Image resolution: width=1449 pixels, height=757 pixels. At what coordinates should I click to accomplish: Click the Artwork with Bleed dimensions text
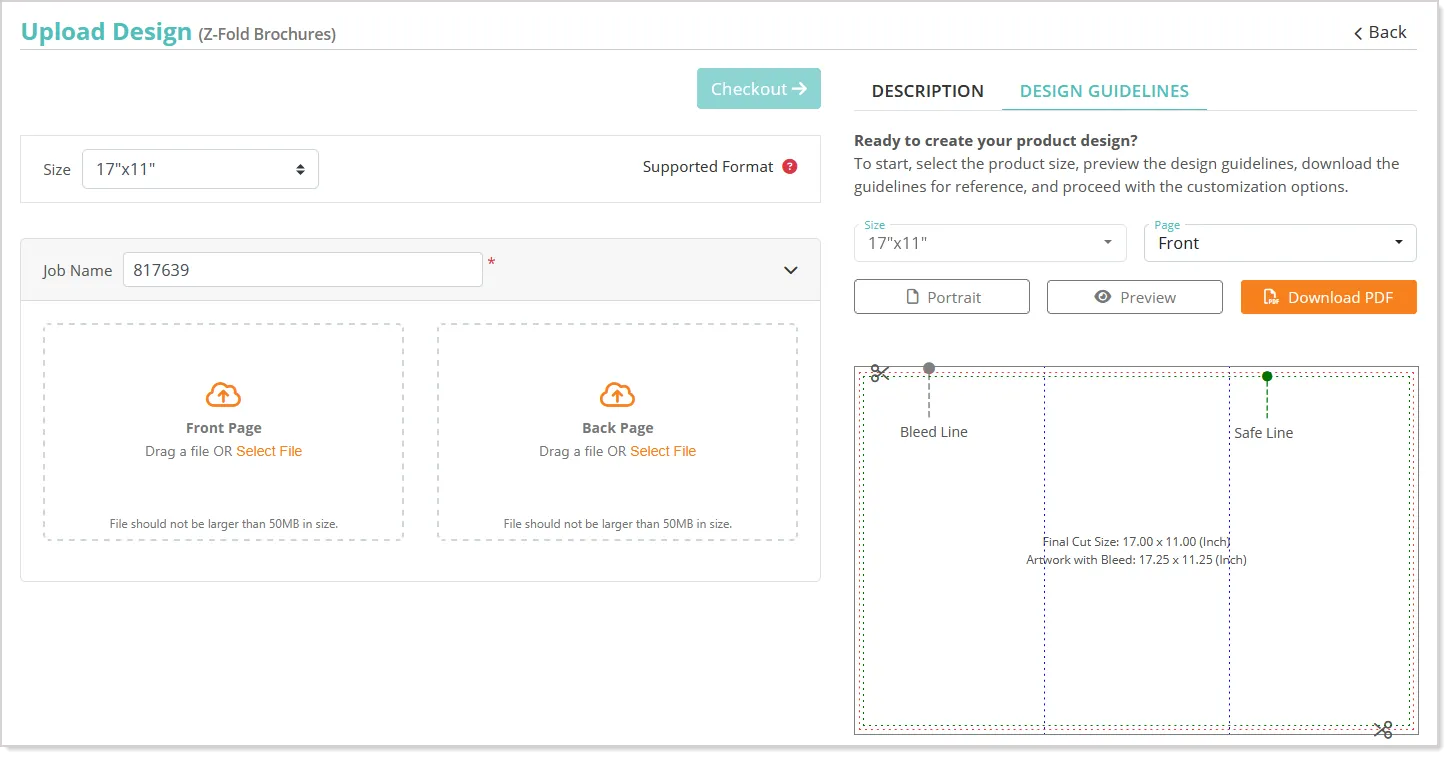(1137, 560)
